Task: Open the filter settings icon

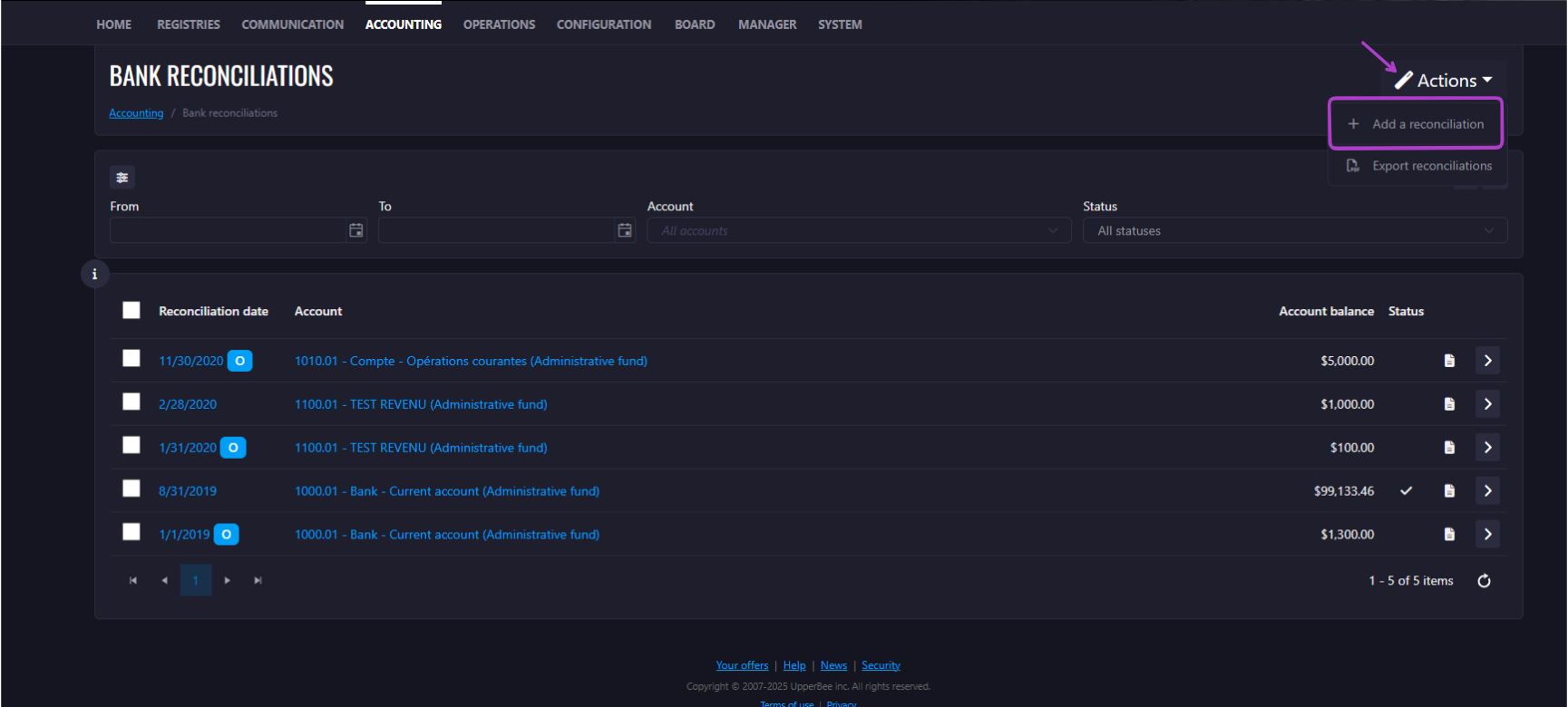Action: pyautogui.click(x=122, y=178)
